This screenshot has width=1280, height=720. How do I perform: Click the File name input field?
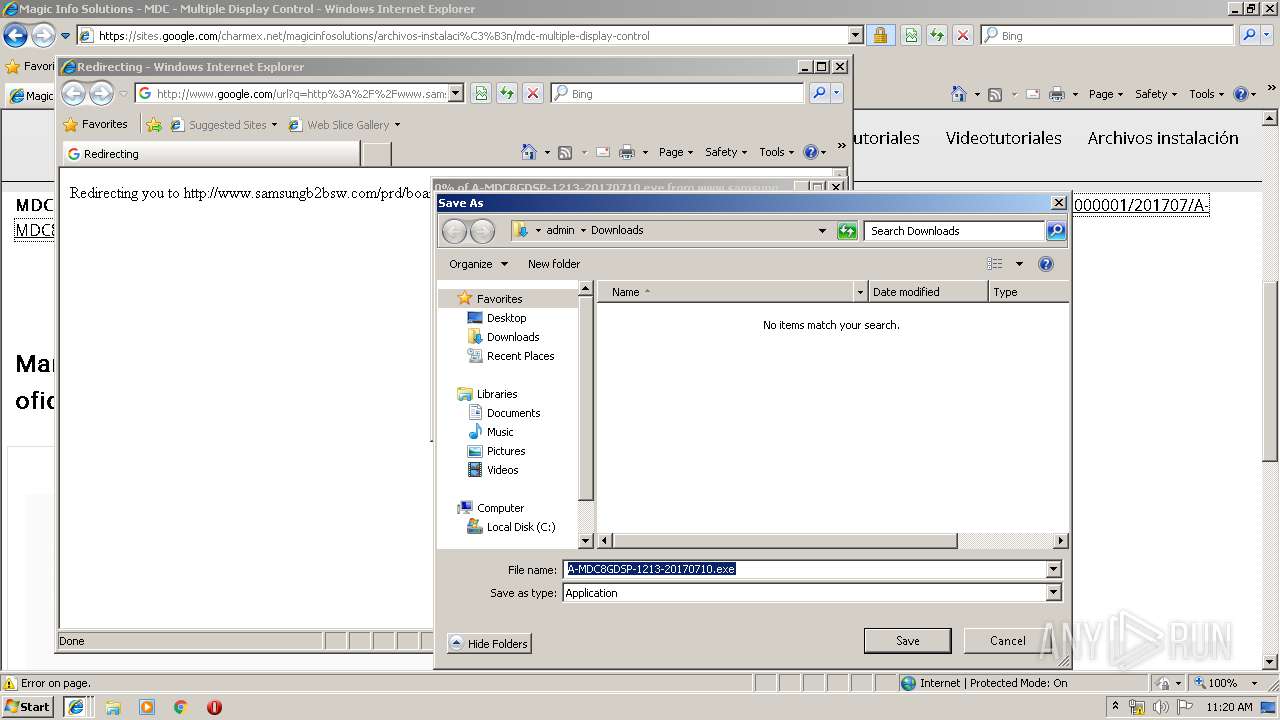(x=804, y=569)
